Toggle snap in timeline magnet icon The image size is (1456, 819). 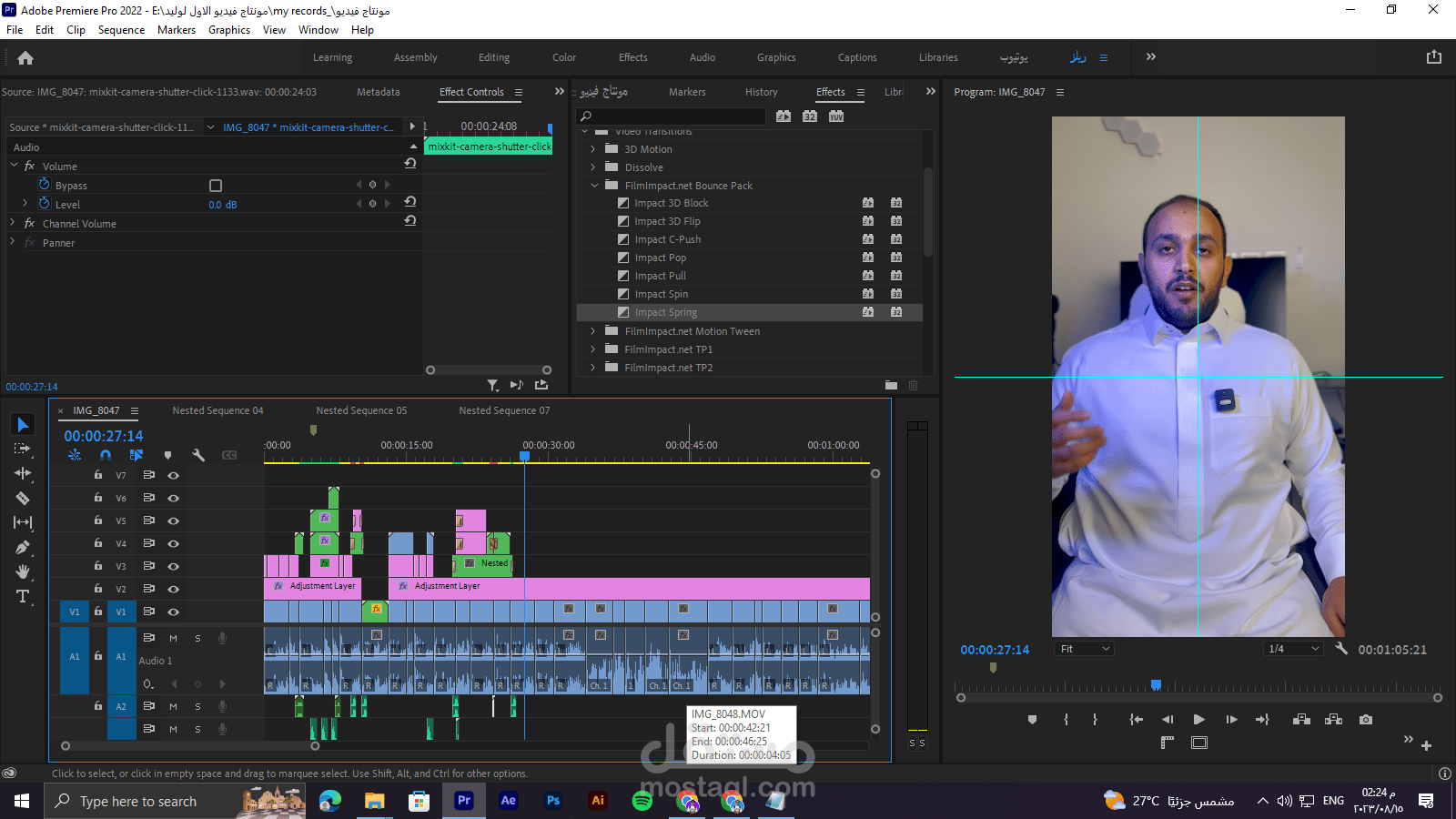[106, 455]
